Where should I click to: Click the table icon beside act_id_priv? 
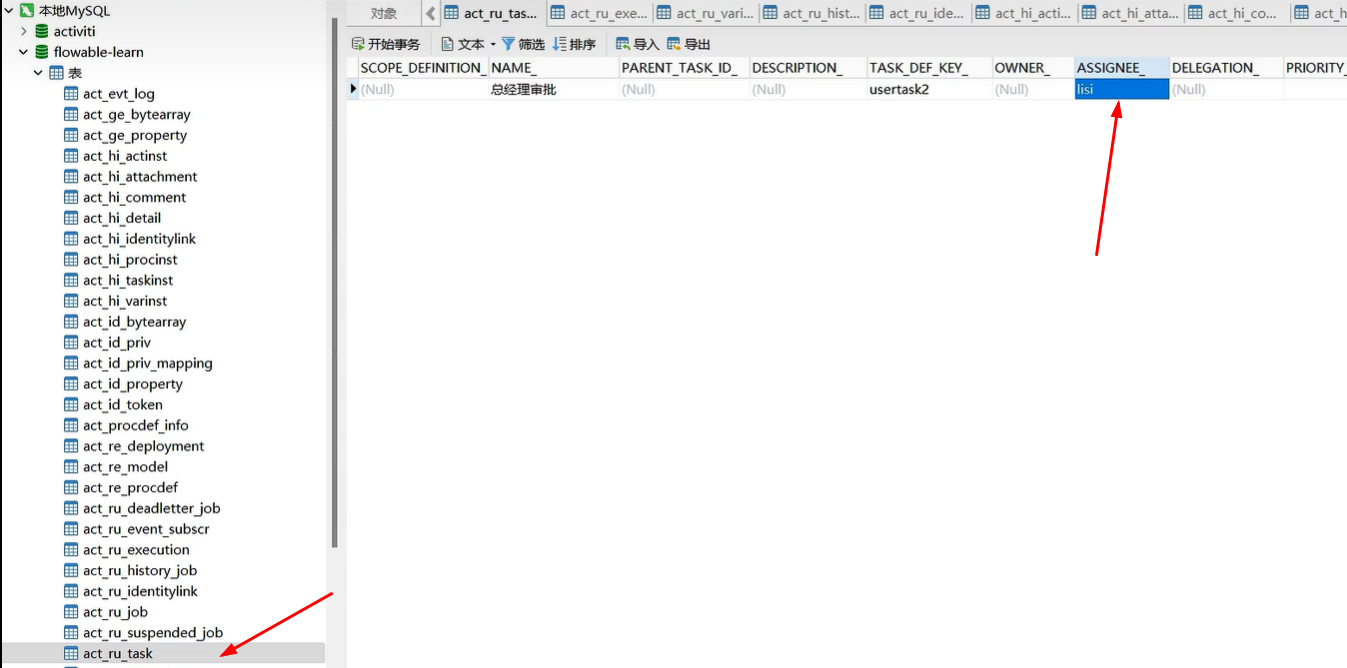click(x=71, y=342)
